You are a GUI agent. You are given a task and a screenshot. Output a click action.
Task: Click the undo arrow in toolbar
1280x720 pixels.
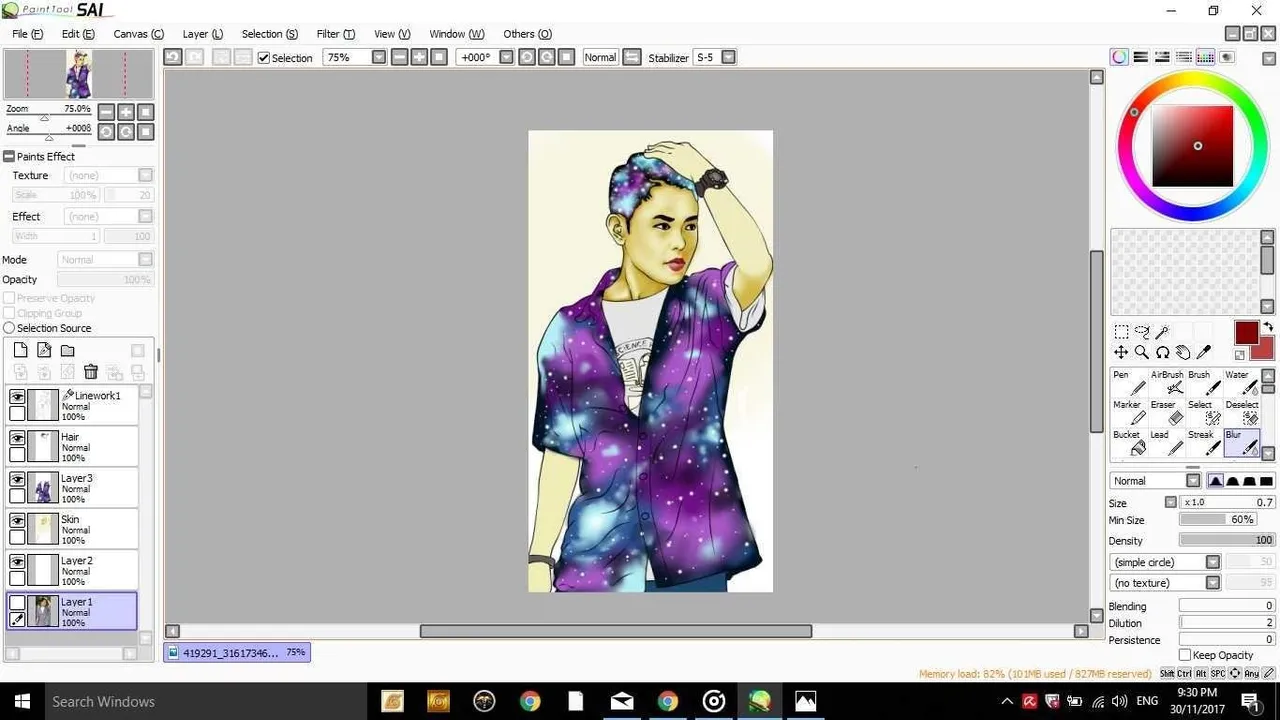[x=173, y=58]
